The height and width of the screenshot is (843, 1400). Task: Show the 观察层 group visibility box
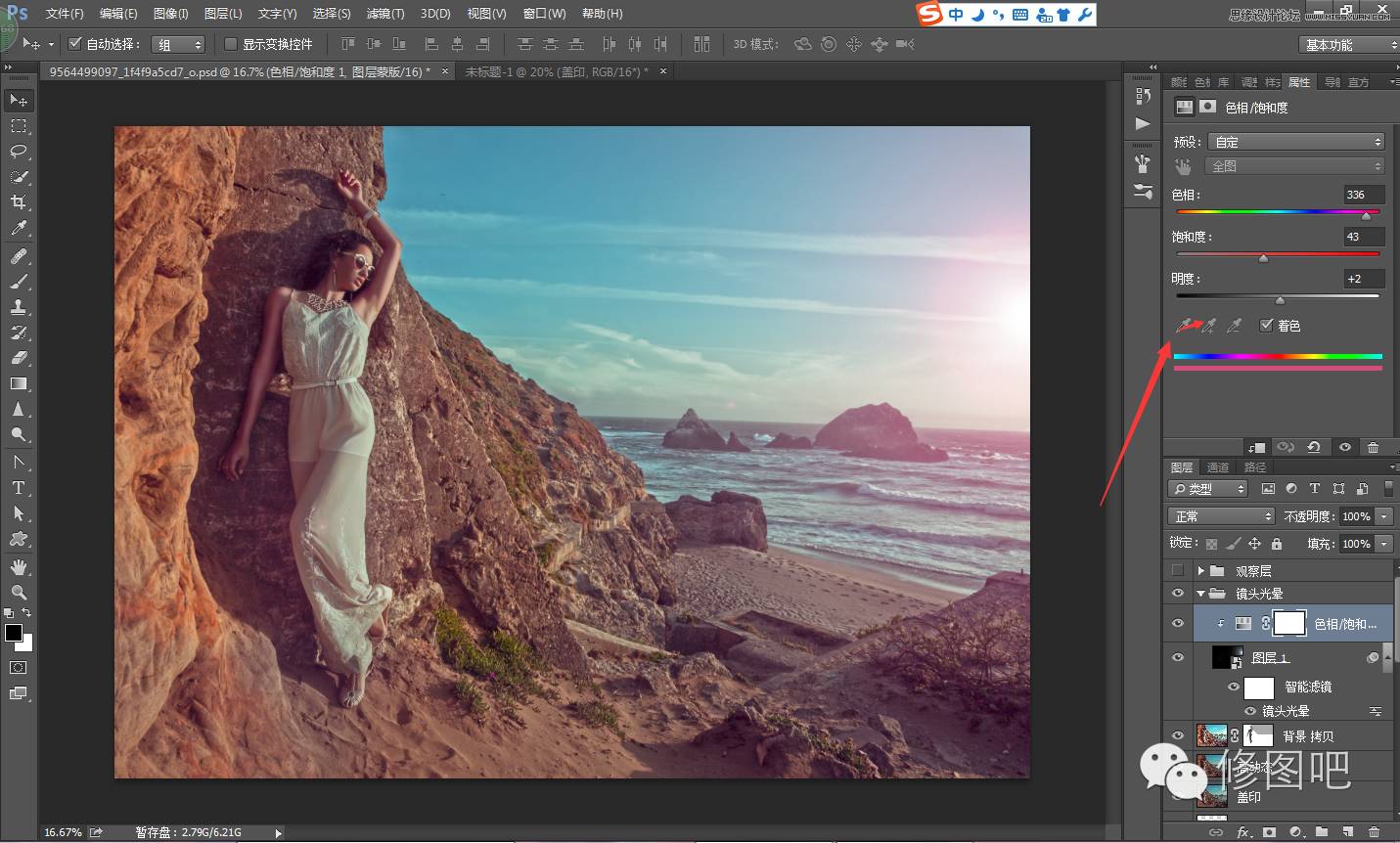1177,570
